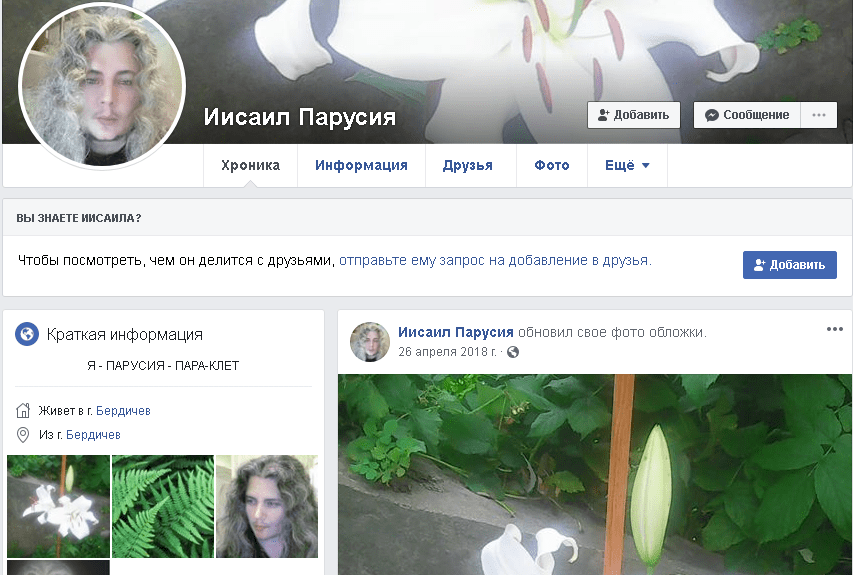Image resolution: width=853 pixels, height=575 pixels.
Task: Open the large round profile picture
Action: click(102, 85)
